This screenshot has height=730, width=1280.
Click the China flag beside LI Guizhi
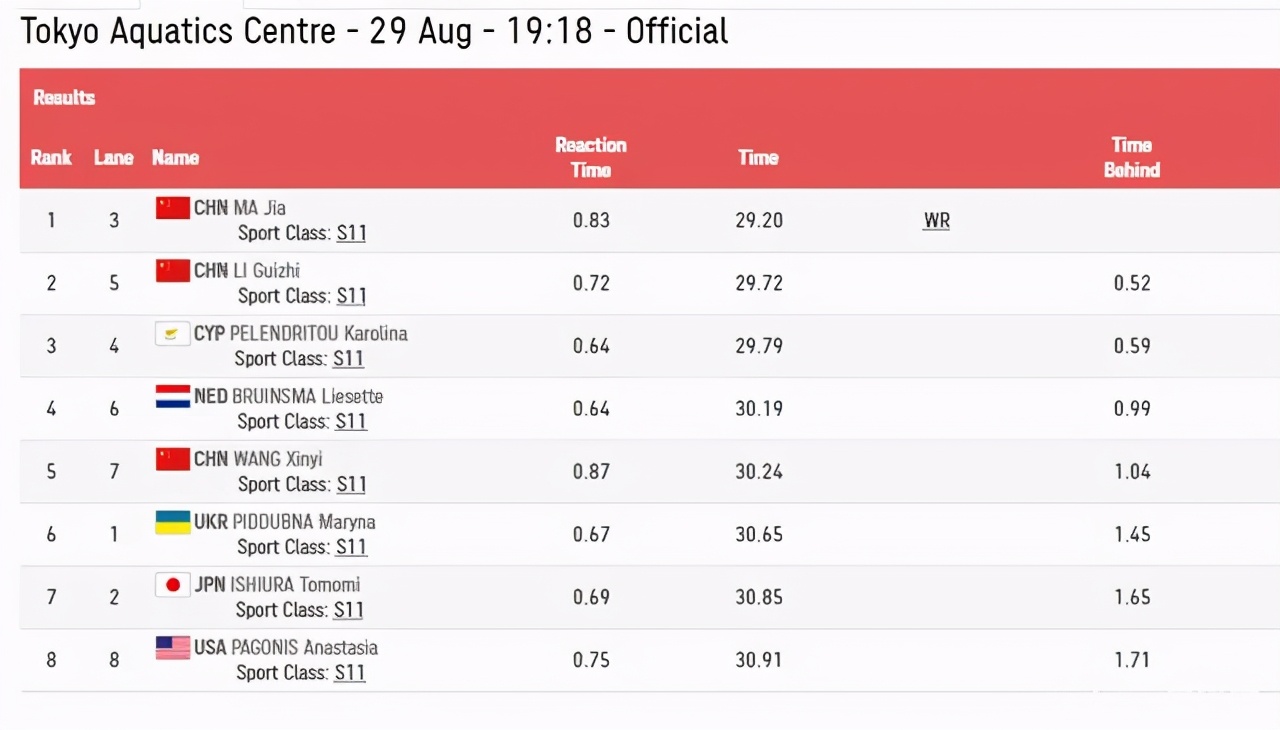172,270
